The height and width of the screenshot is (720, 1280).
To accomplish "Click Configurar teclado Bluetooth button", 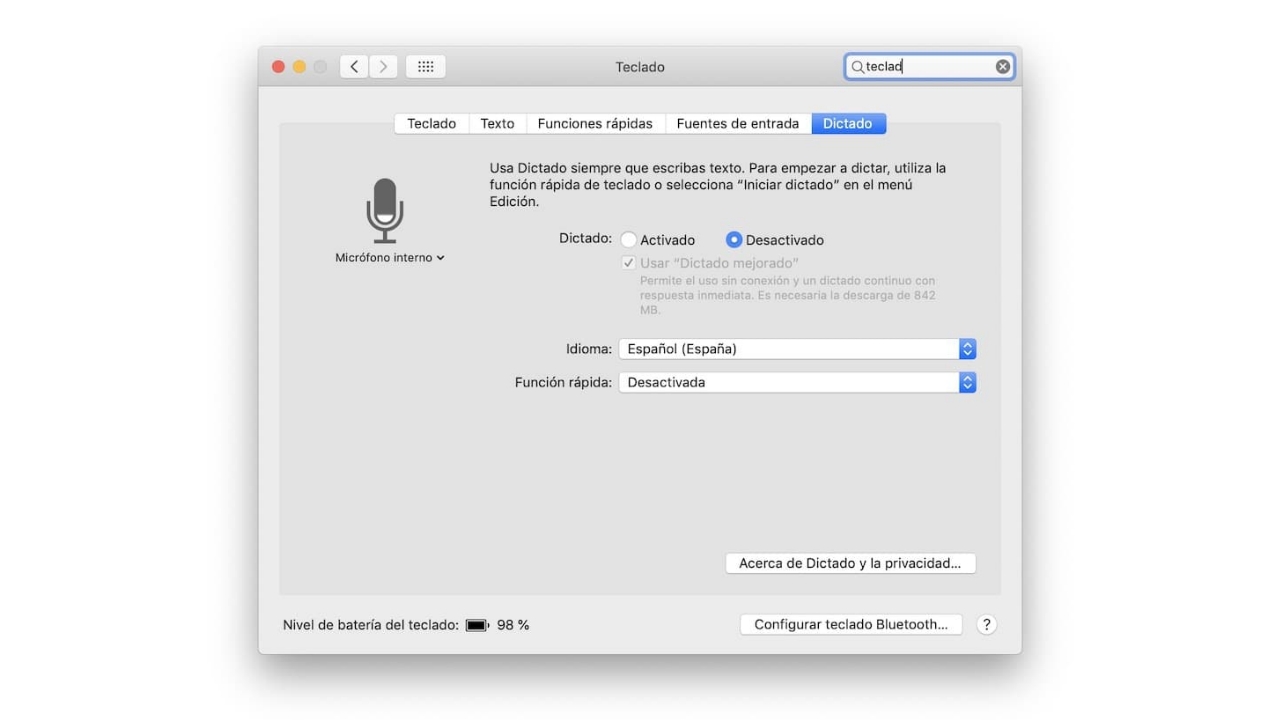I will point(851,624).
